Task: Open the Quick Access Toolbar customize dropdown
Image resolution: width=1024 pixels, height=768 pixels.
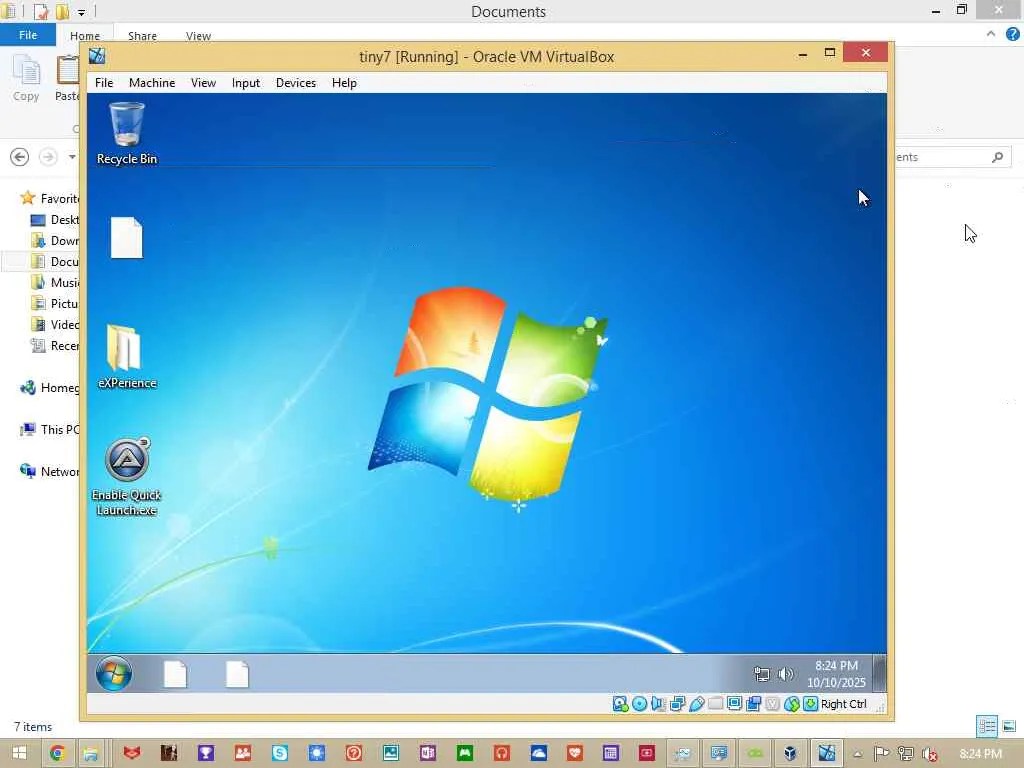Action: [x=81, y=12]
